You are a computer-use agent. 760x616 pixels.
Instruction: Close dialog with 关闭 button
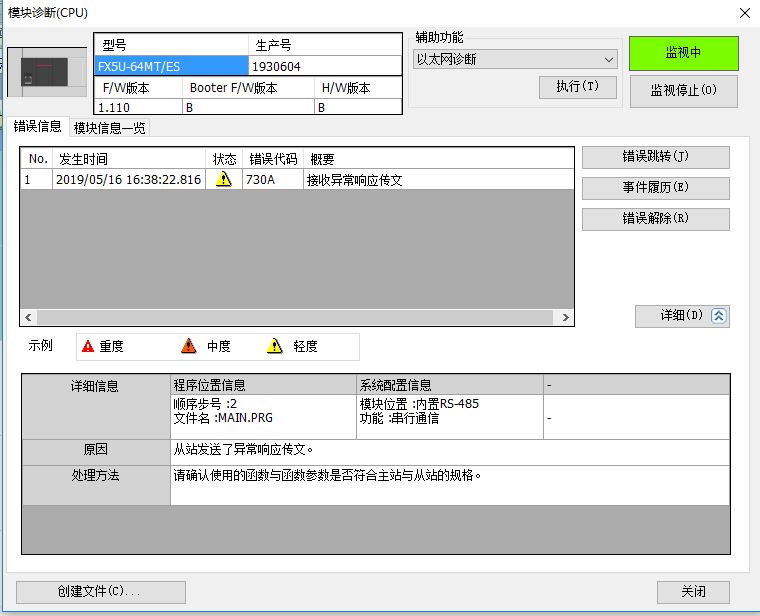pyautogui.click(x=693, y=591)
